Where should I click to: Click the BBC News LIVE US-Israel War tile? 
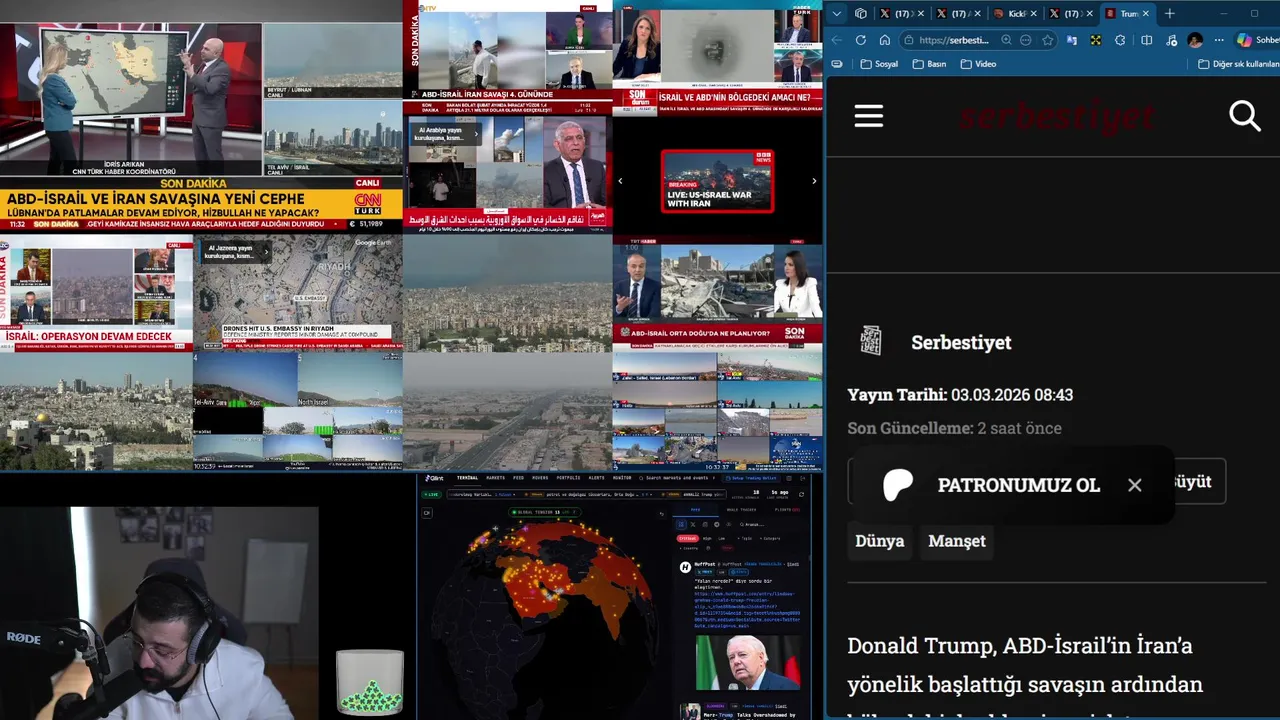pyautogui.click(x=717, y=181)
